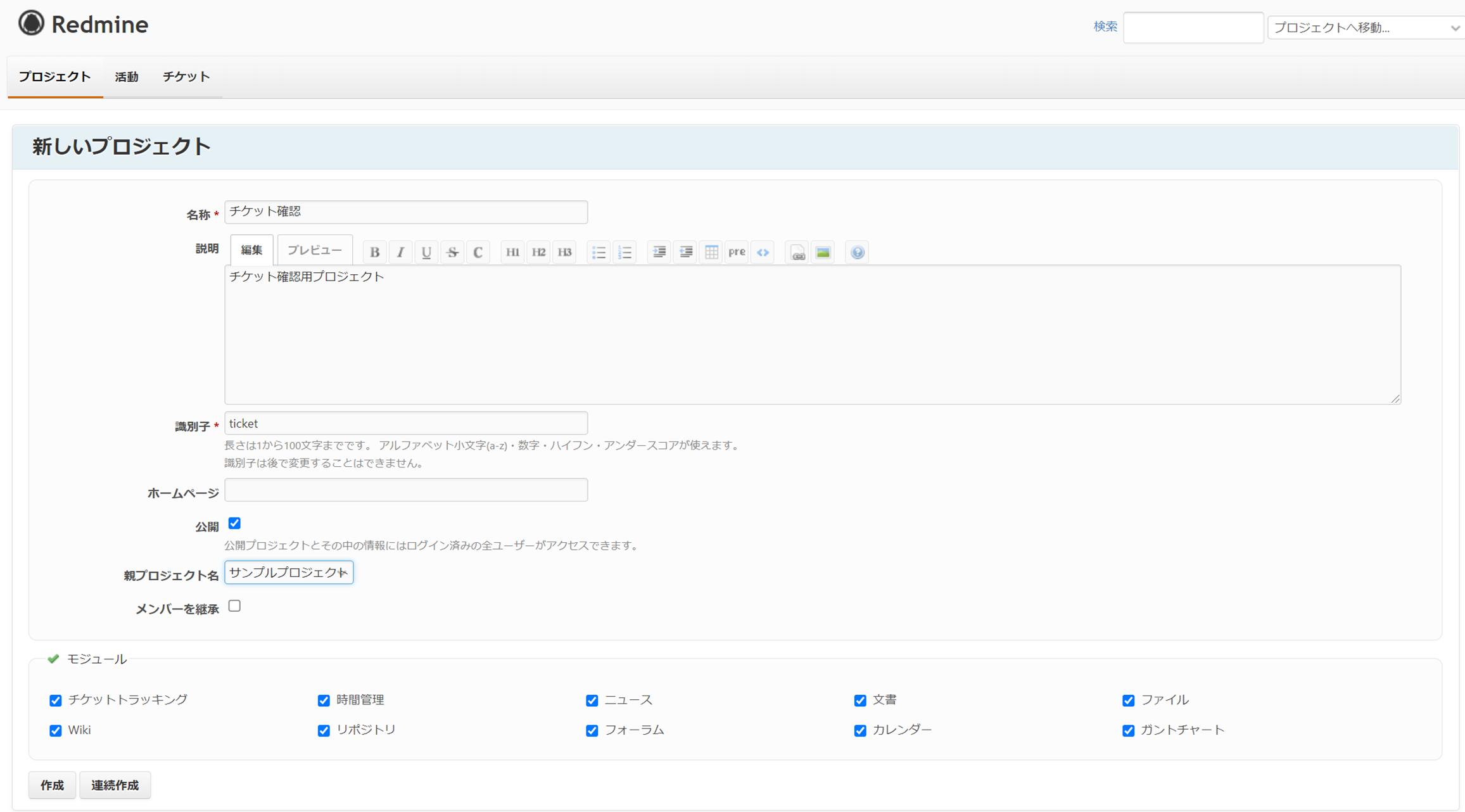The height and width of the screenshot is (812, 1465).
Task: Insert a numbered list
Action: [x=625, y=252]
